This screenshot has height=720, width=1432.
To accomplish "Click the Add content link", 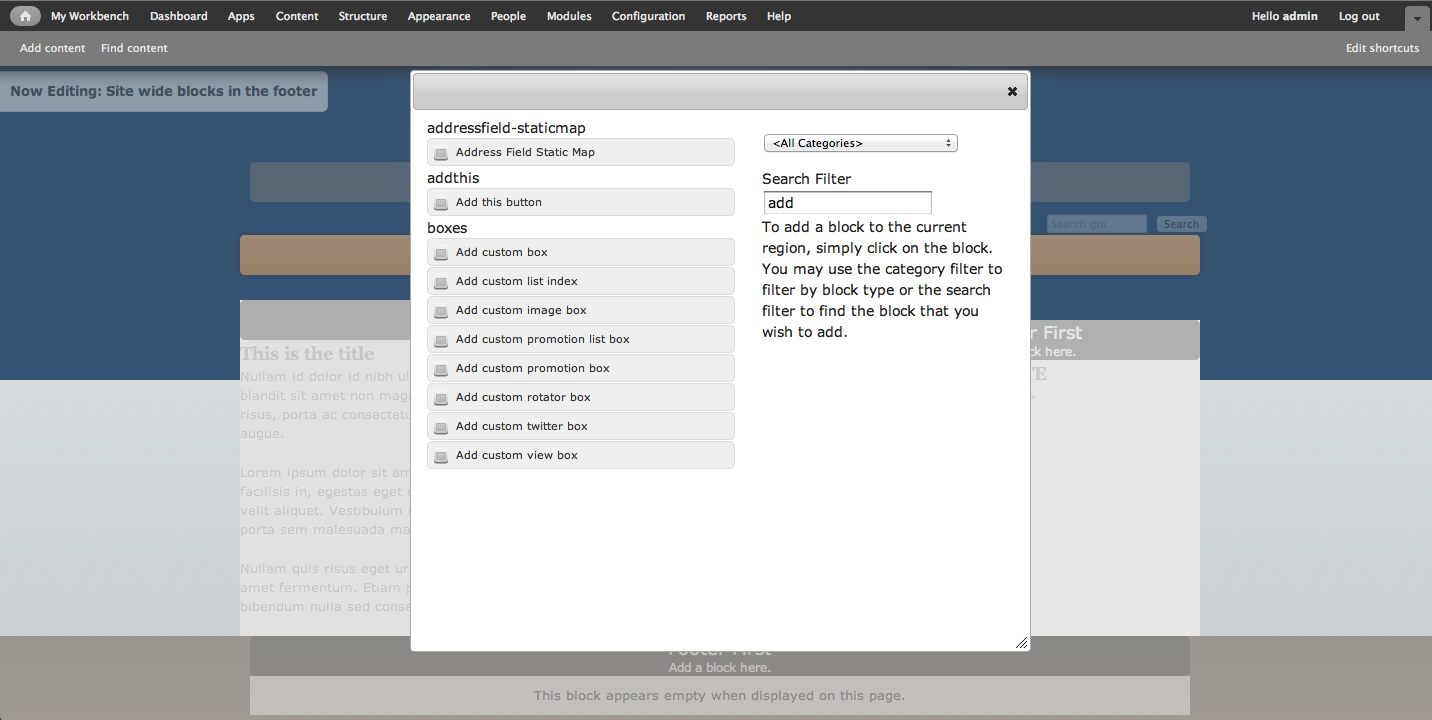I will point(52,48).
